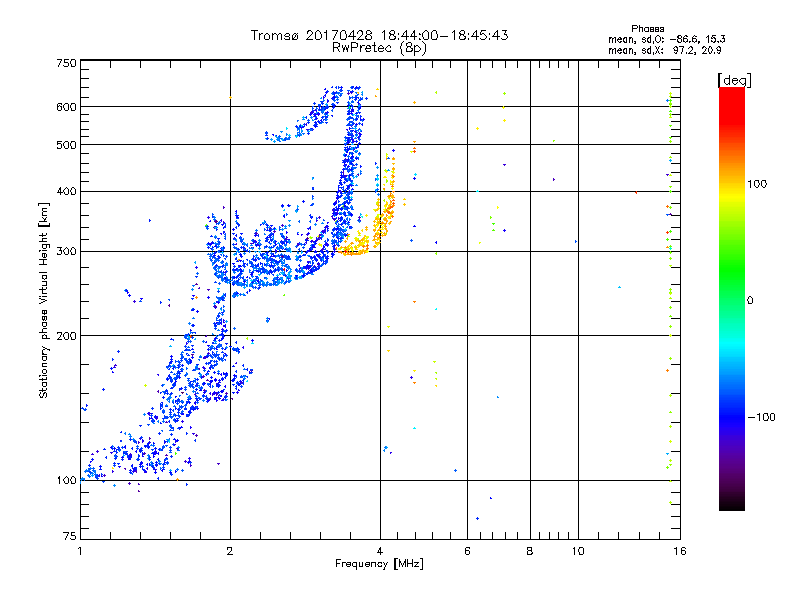
Task: Select the 'RwPretec (8p)' subtitle
Action: click(379, 48)
